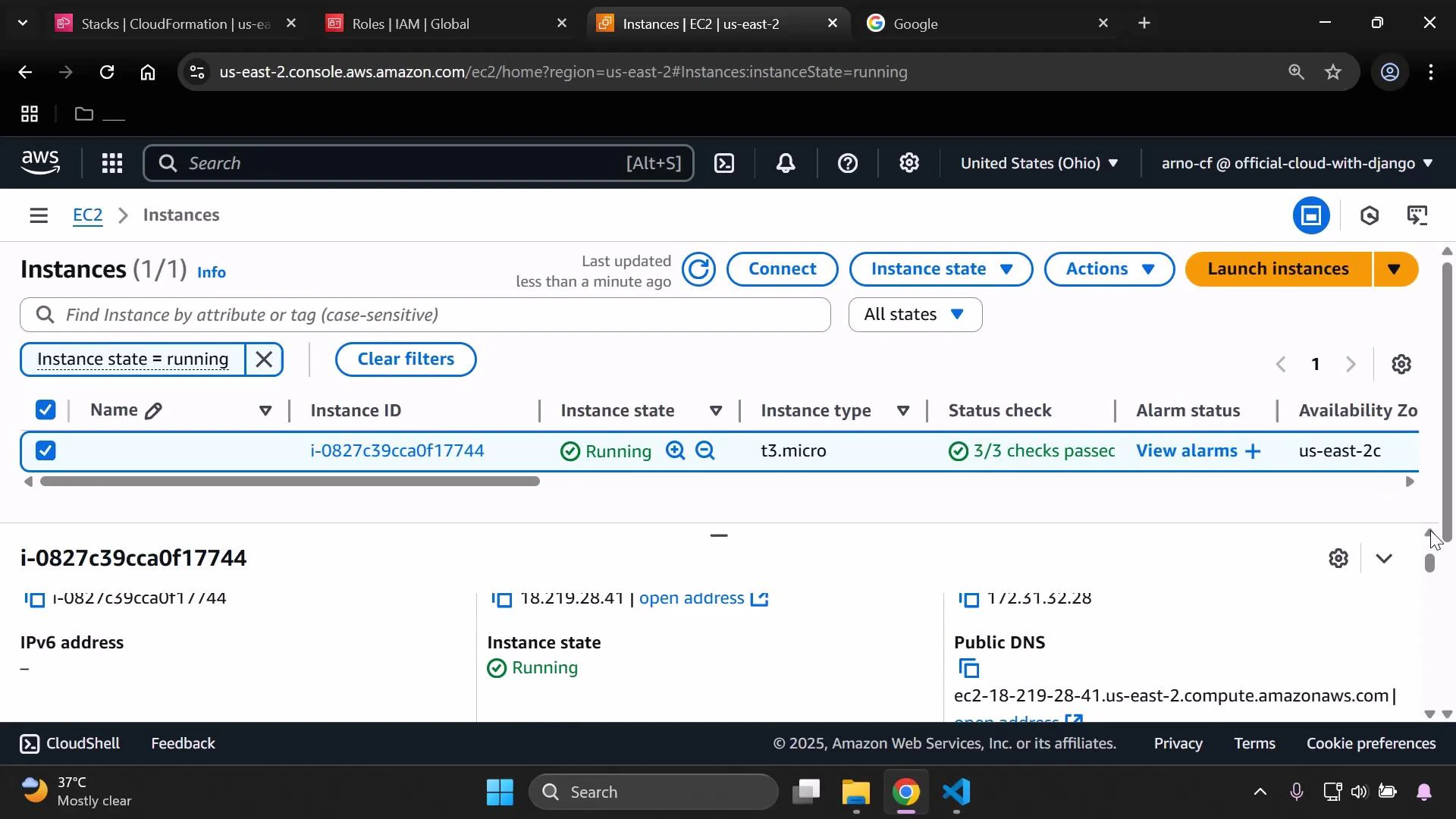This screenshot has width=1456, height=819.
Task: Click the Find Instance search field
Action: pyautogui.click(x=425, y=314)
